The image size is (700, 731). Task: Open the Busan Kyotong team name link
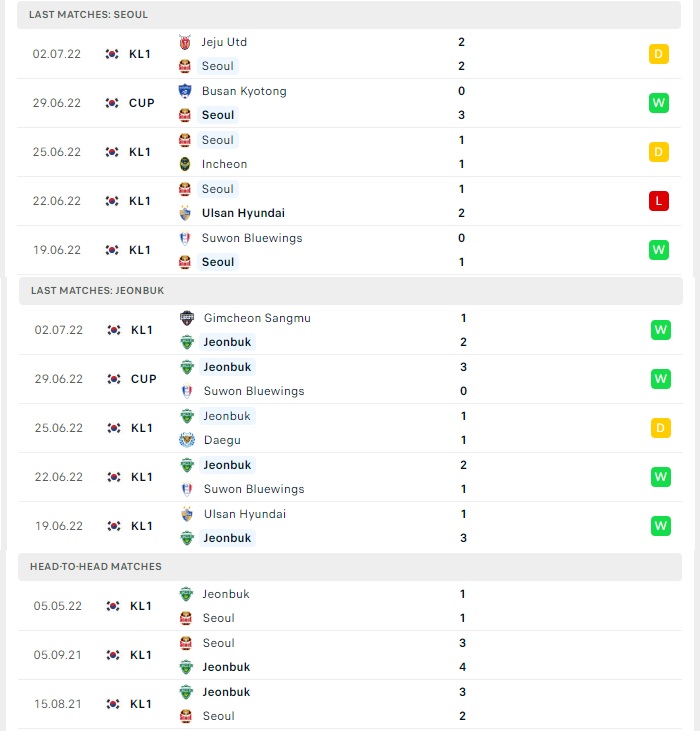coord(244,91)
